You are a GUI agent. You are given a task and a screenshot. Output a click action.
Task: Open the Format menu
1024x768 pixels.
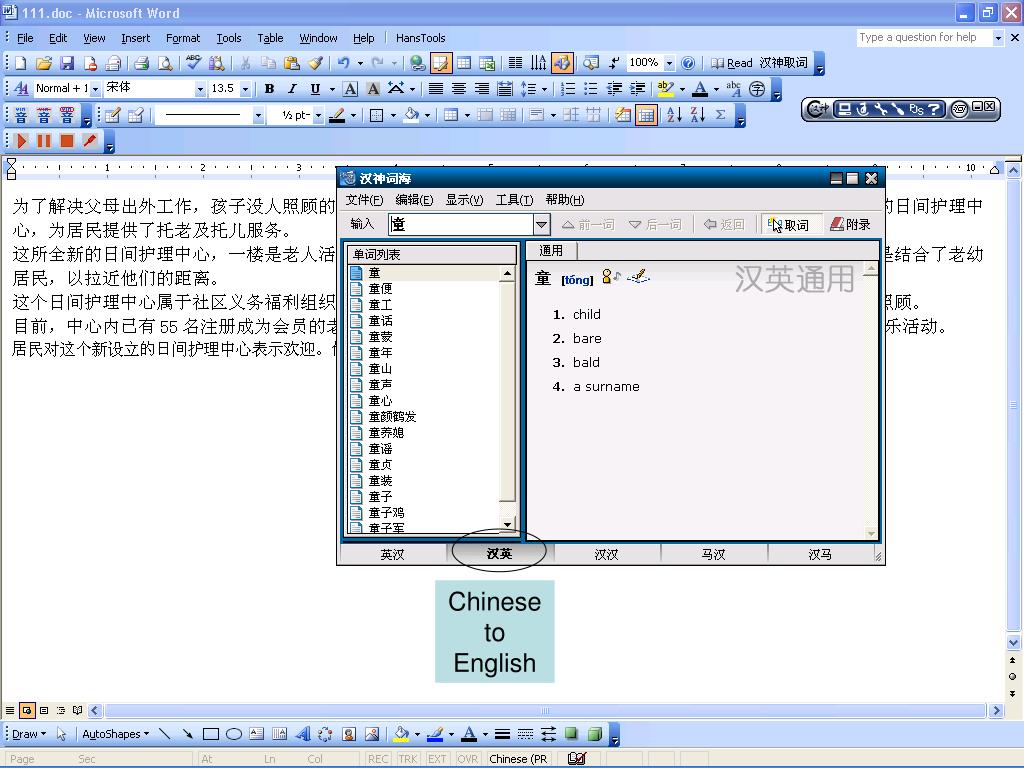pos(183,38)
